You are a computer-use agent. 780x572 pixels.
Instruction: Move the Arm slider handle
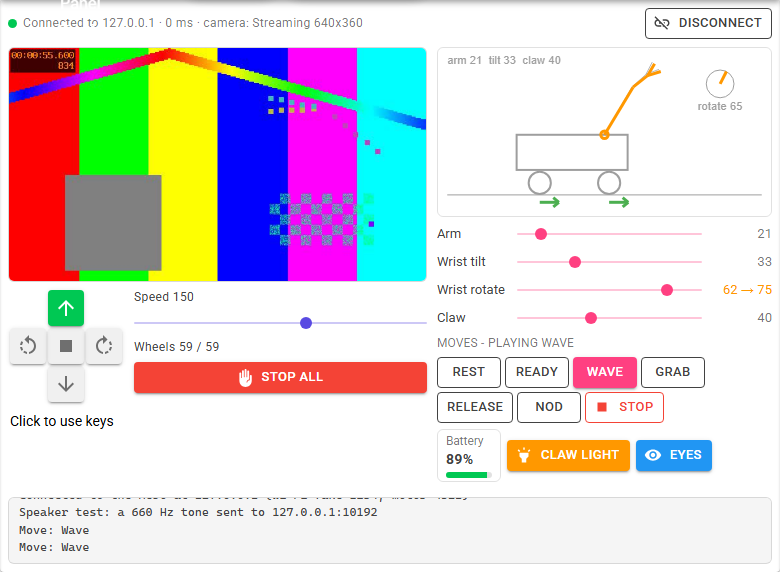click(541, 234)
